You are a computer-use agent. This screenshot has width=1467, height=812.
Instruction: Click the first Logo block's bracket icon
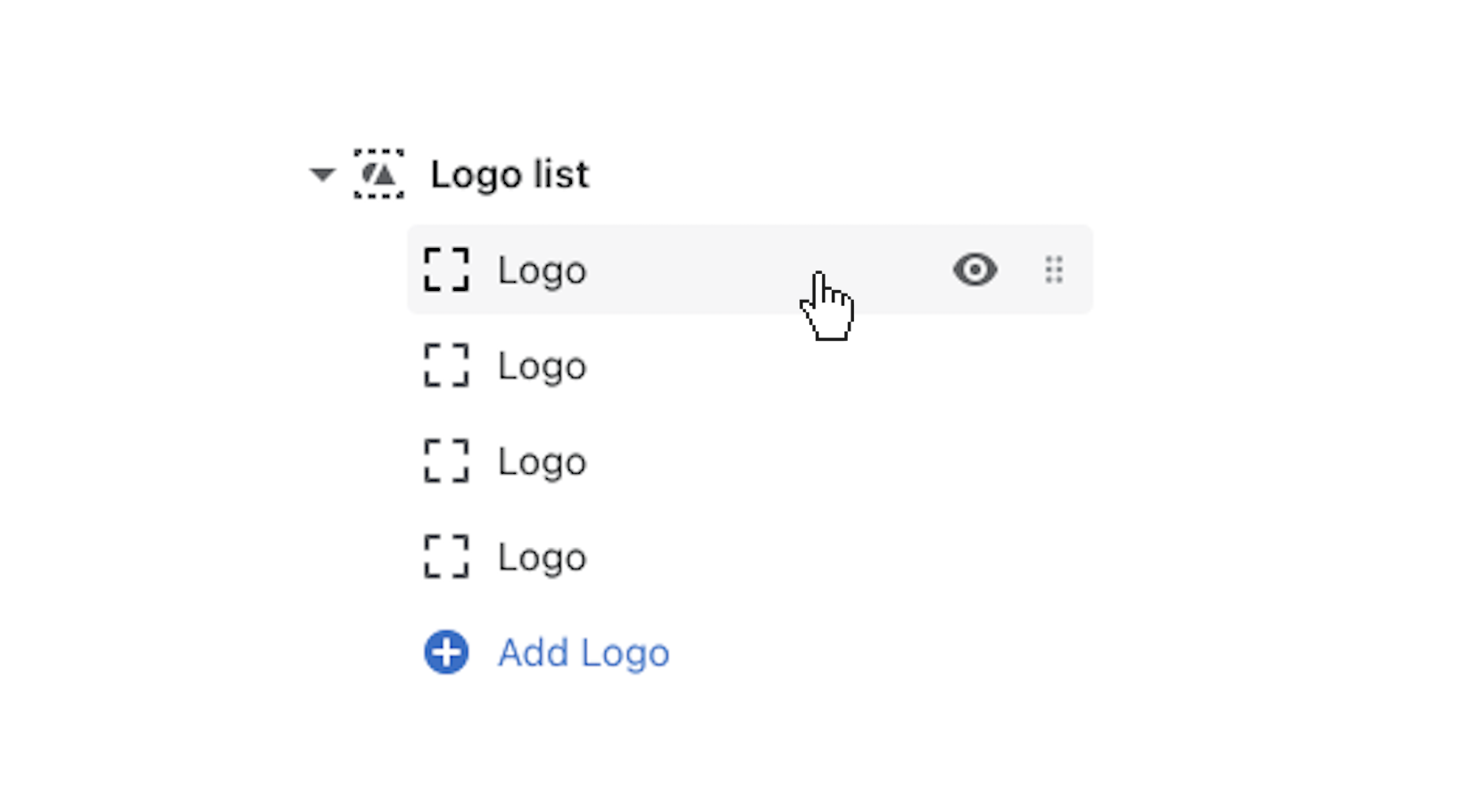446,269
